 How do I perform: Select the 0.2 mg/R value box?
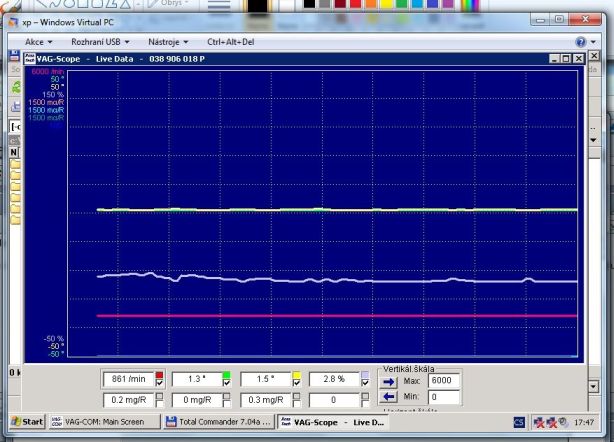point(128,400)
